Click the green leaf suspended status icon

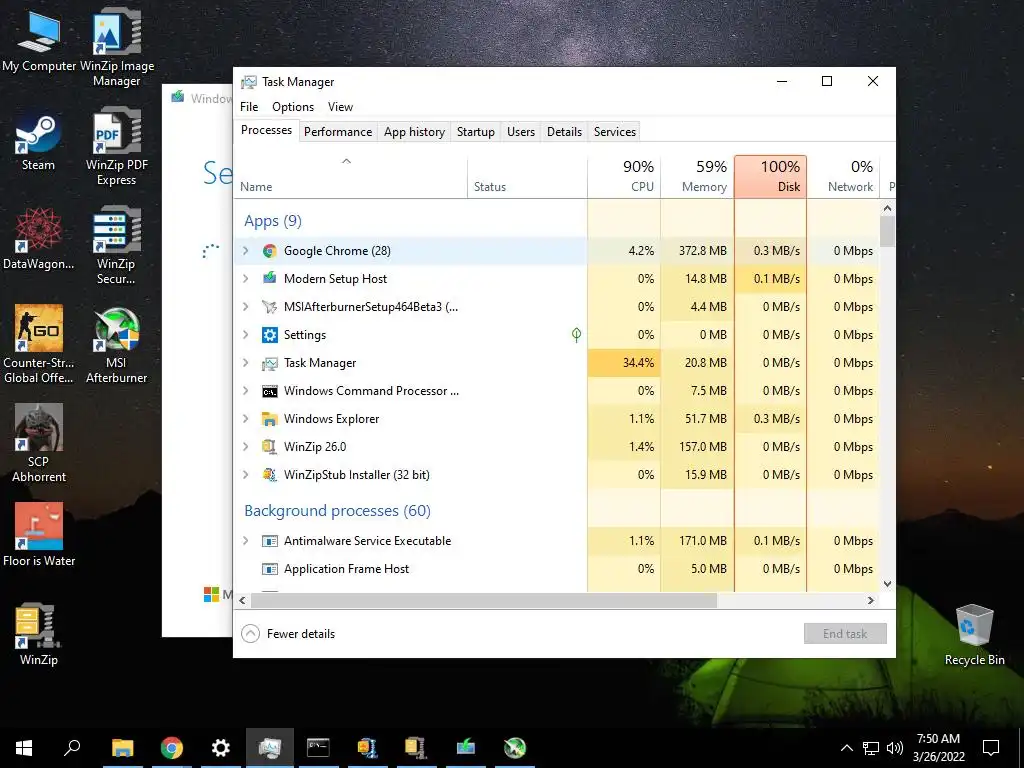[576, 335]
